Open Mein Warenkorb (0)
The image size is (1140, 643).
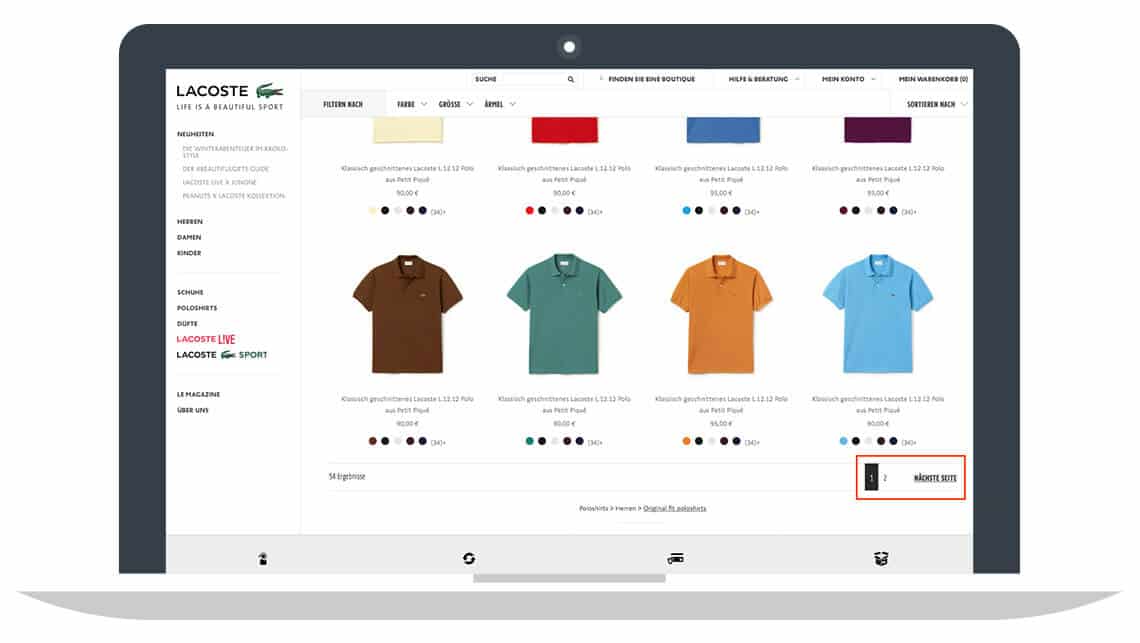[933, 79]
